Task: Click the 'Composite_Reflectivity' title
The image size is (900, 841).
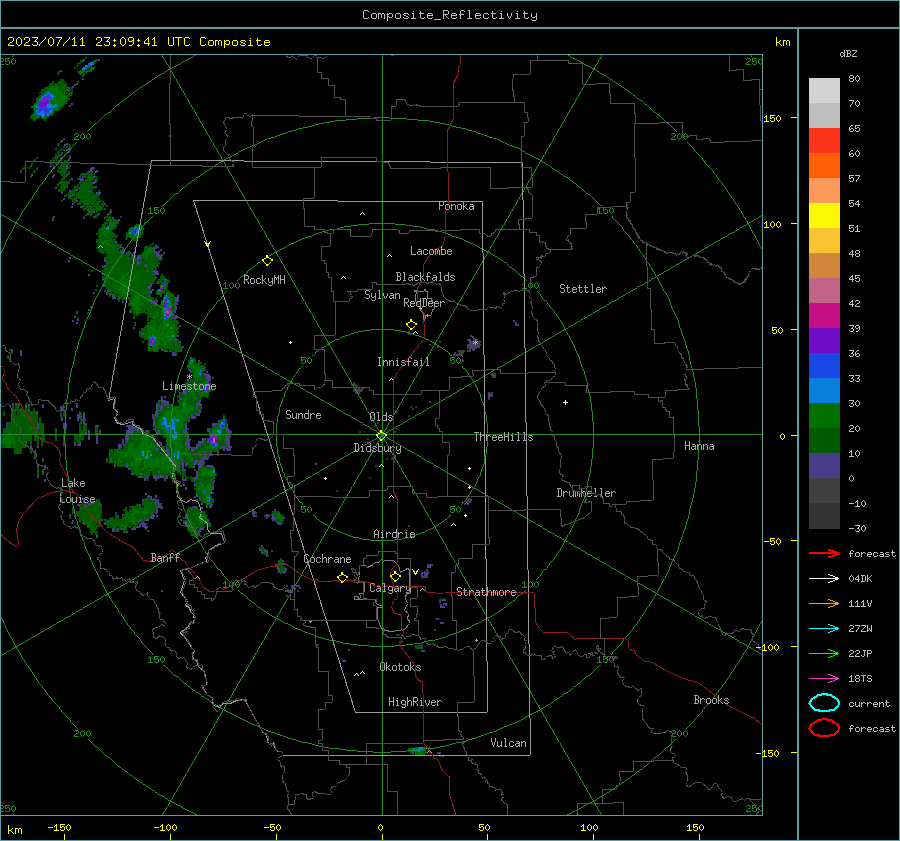Action: (450, 15)
